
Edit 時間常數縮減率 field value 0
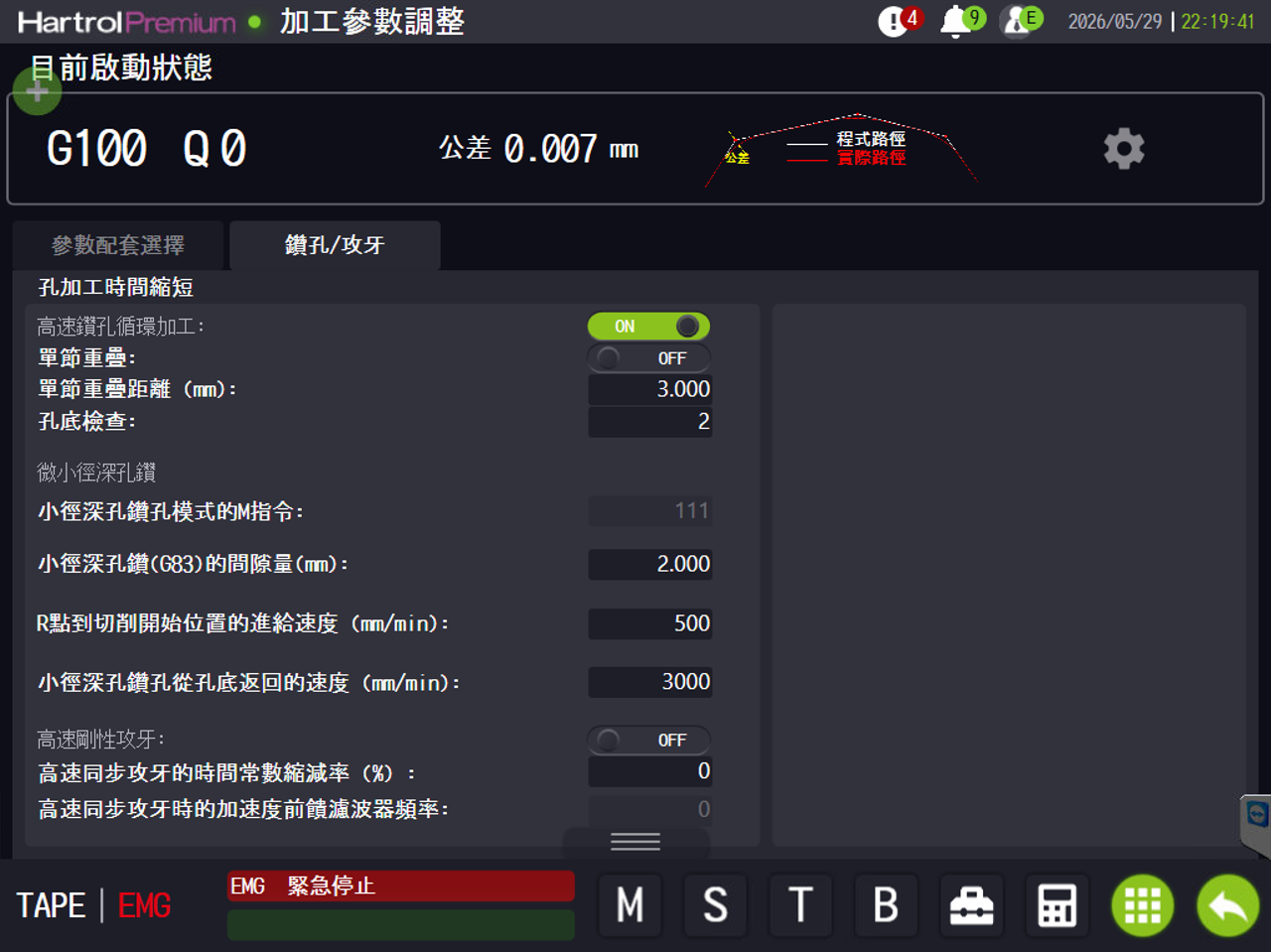click(x=650, y=771)
